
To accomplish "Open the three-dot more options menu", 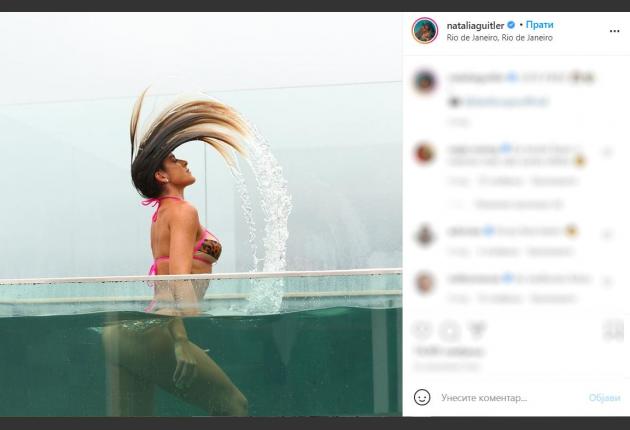I will tap(614, 31).
